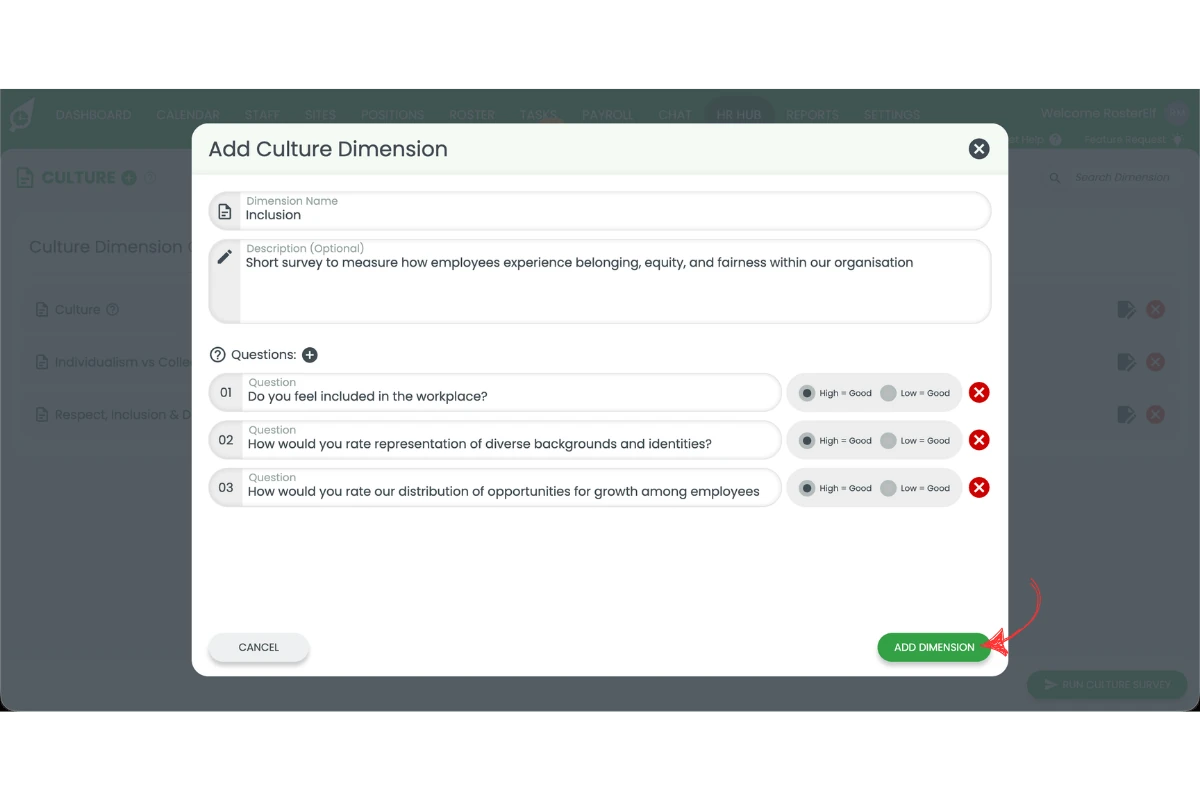Click the Cancel button
The image size is (1200, 800).
click(x=259, y=648)
